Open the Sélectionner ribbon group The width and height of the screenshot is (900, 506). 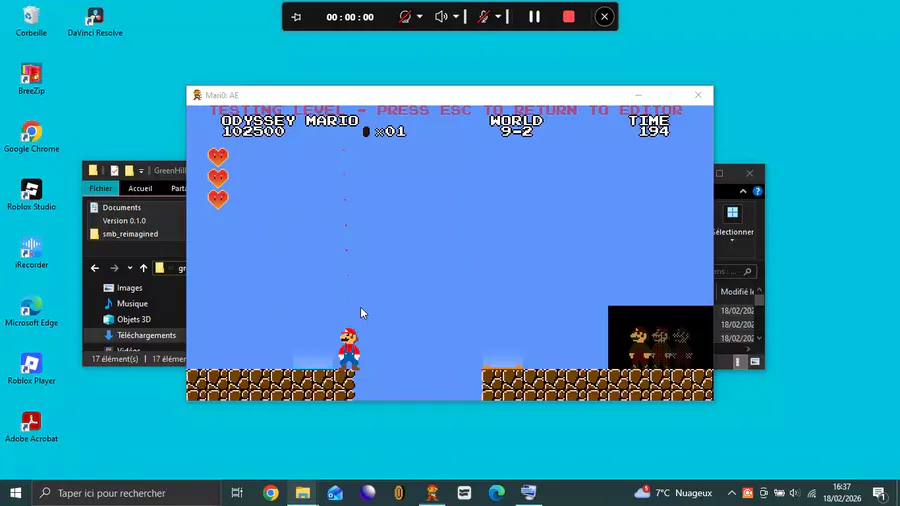point(732,222)
